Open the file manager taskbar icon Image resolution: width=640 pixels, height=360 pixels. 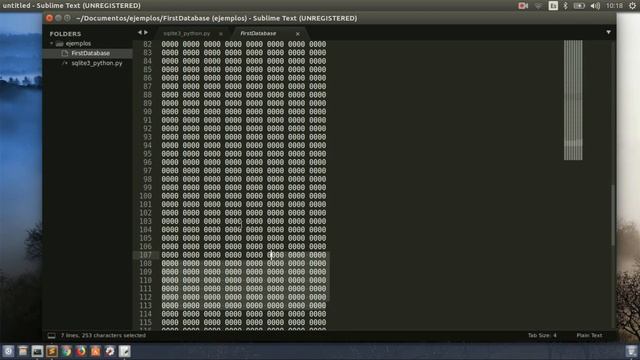23,351
